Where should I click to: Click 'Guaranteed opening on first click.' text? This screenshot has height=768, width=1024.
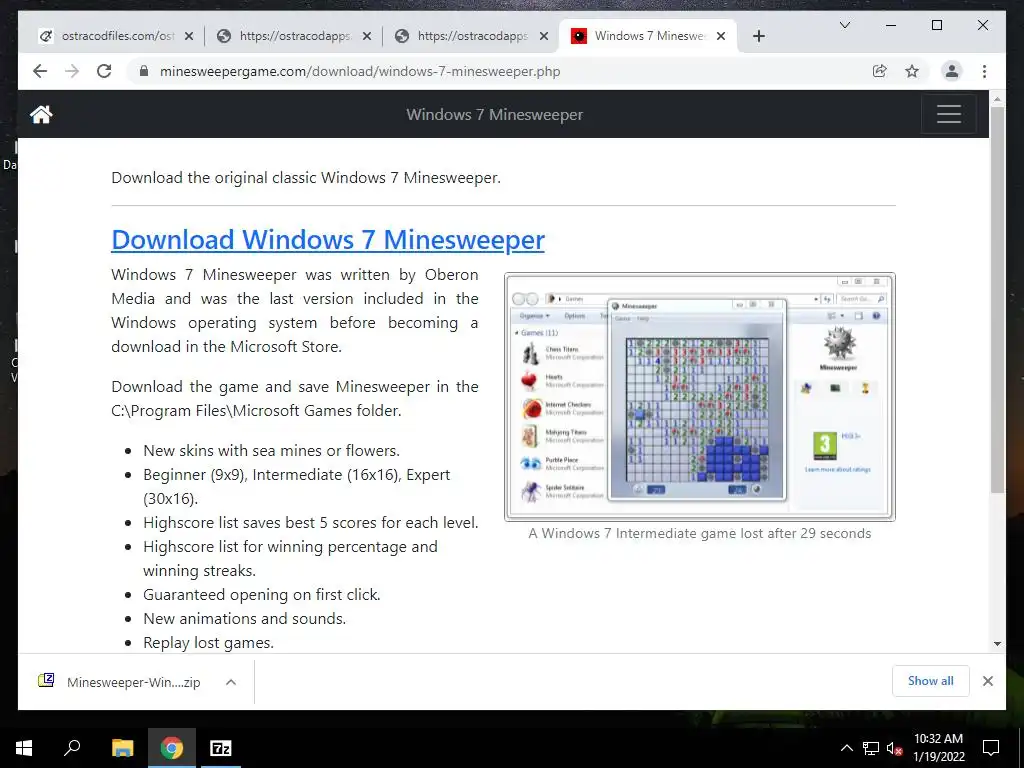[262, 594]
